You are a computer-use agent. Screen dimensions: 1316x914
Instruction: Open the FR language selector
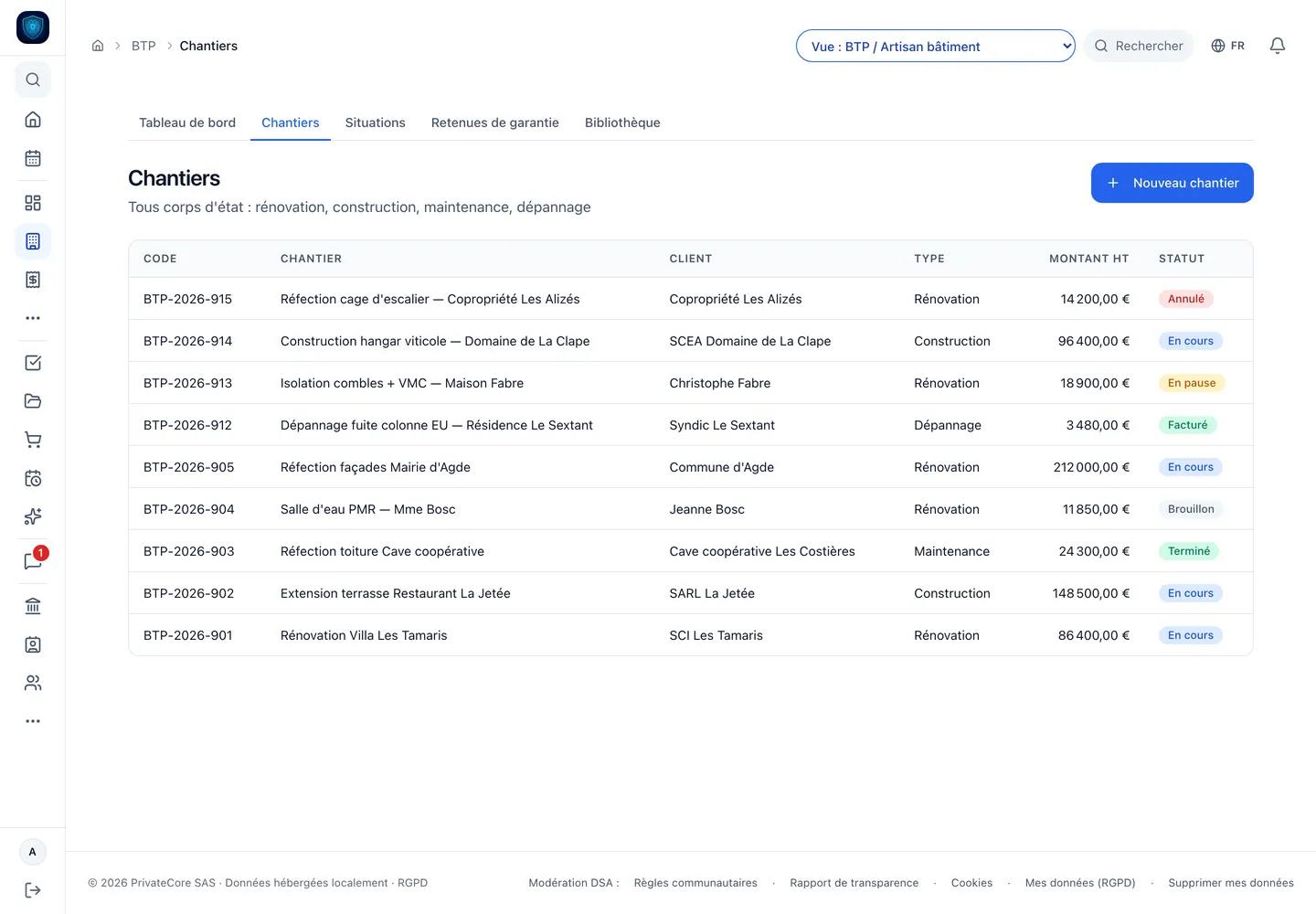point(1227,46)
